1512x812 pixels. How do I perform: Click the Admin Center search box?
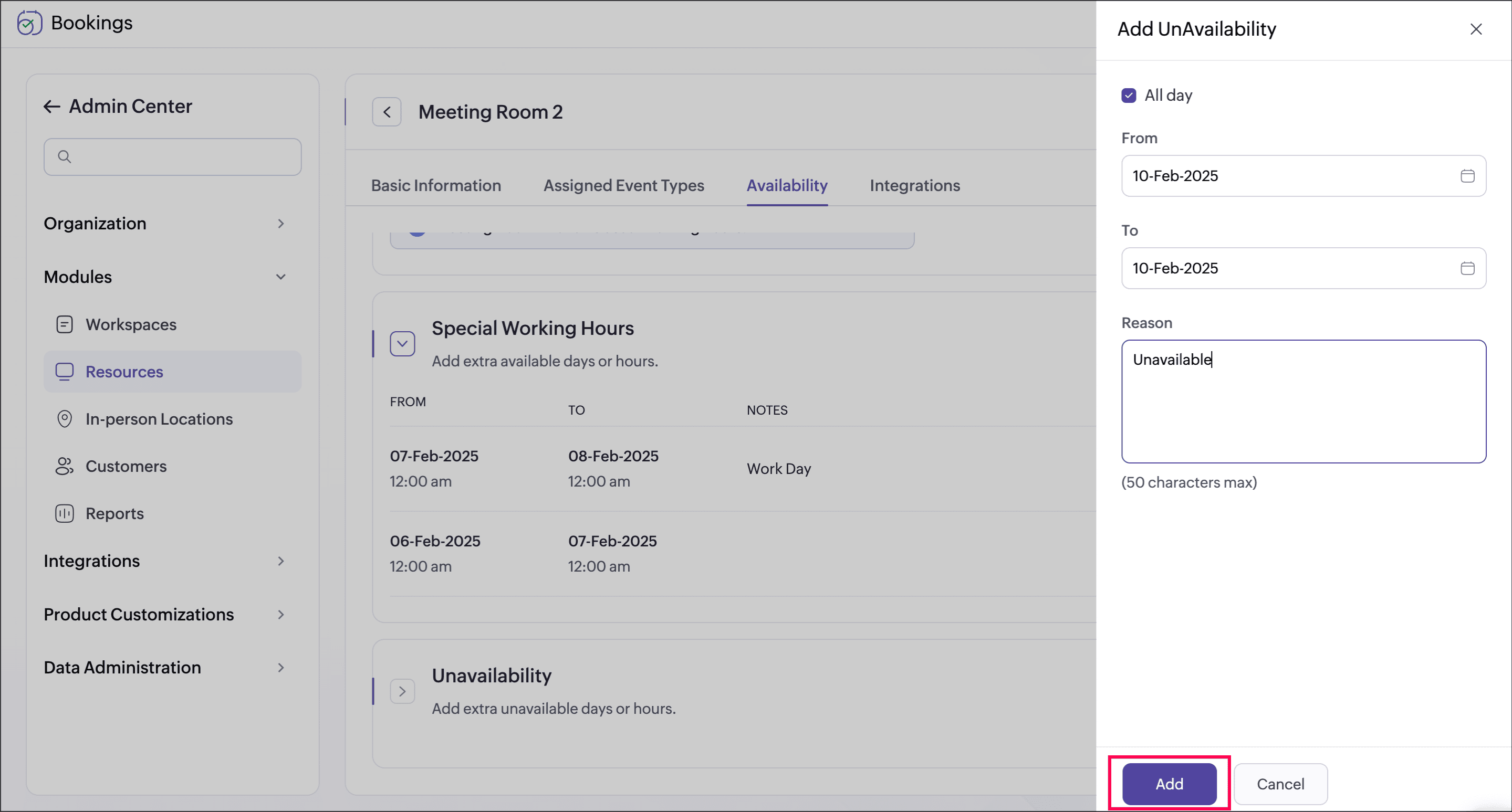[x=173, y=156]
